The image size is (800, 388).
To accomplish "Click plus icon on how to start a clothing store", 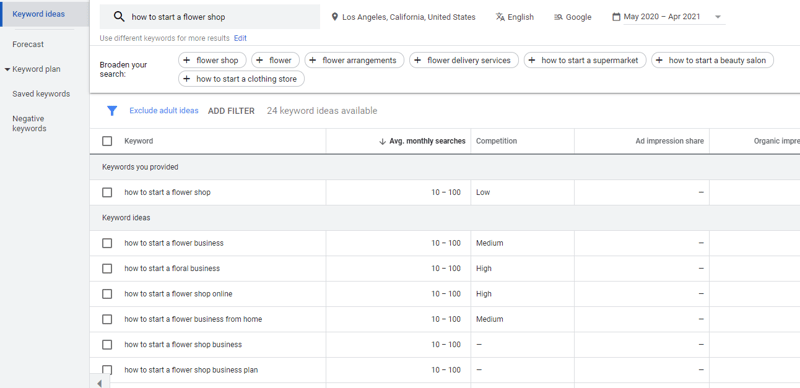I will pos(187,79).
